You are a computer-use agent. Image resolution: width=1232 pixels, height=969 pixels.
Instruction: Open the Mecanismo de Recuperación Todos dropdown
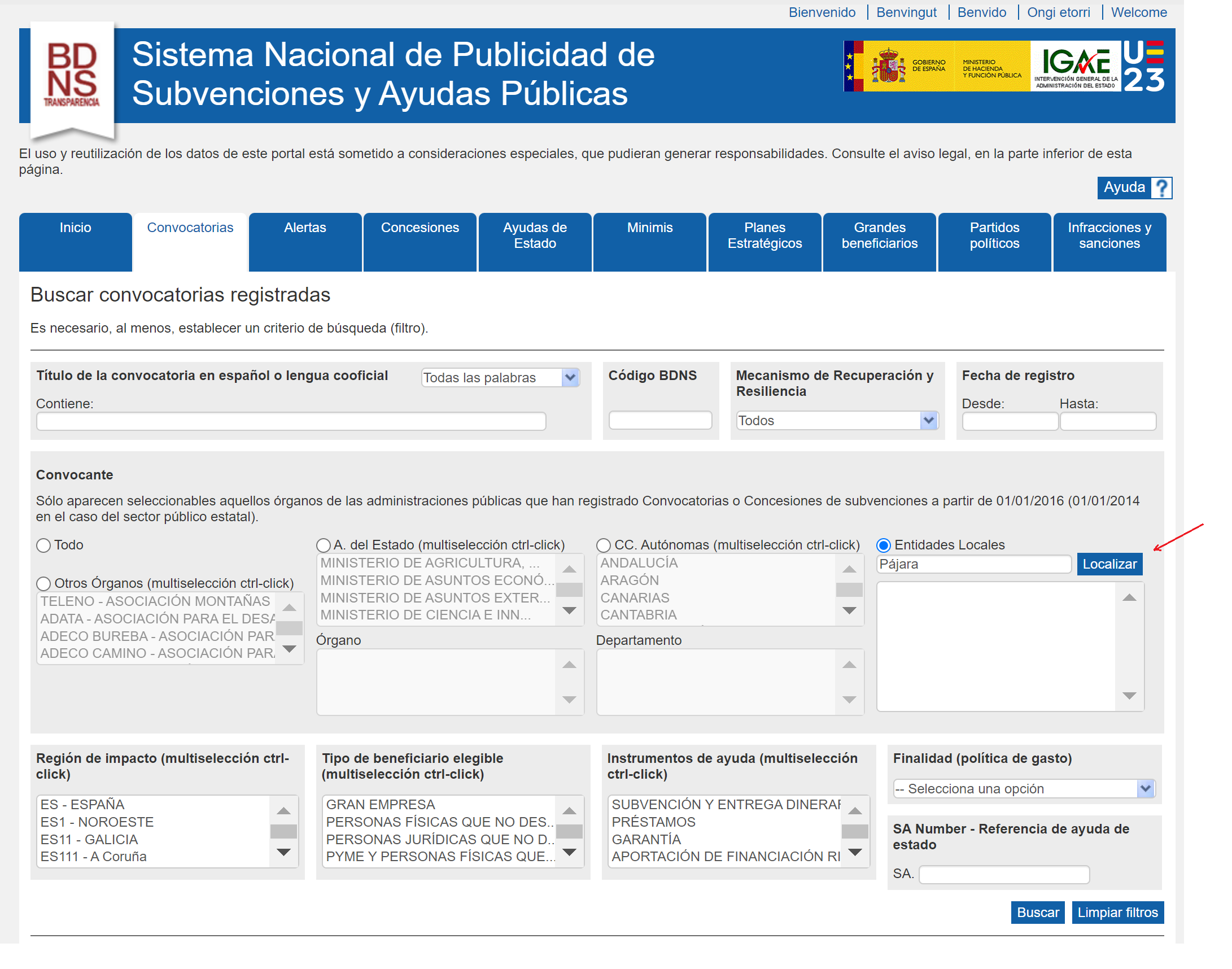pos(837,420)
